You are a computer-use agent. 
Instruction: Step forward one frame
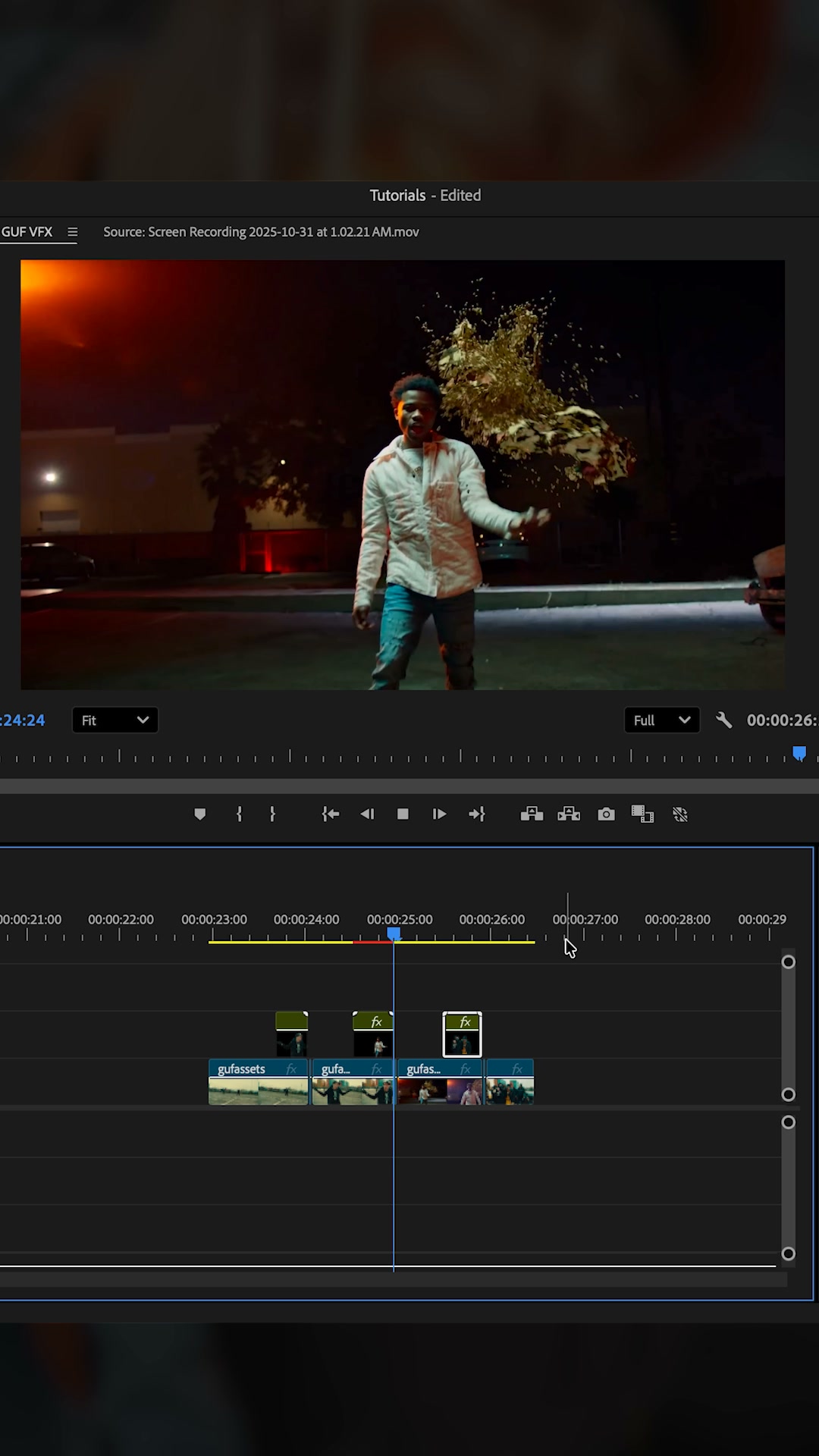tap(439, 814)
